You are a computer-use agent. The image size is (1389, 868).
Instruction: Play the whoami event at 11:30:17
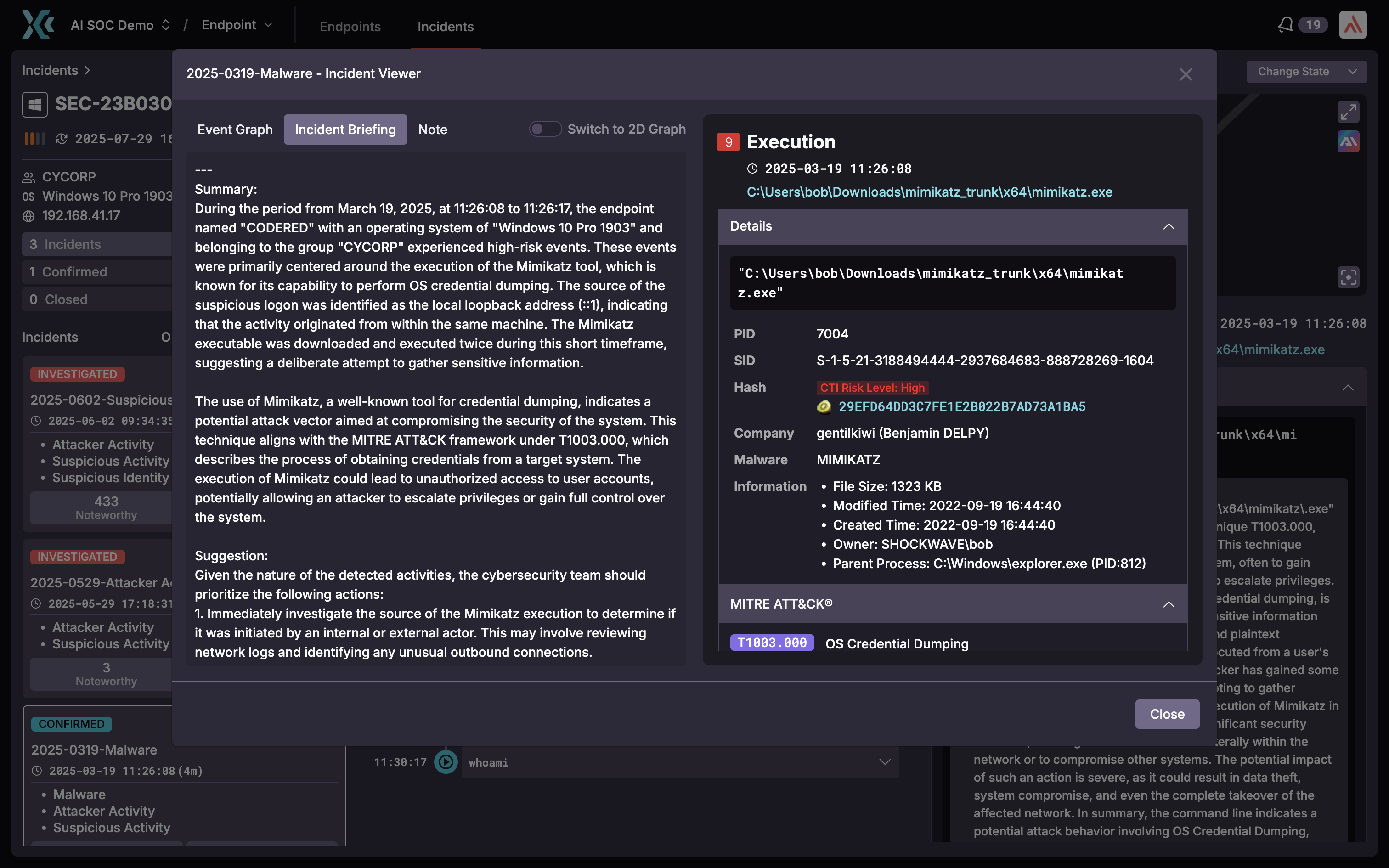pyautogui.click(x=446, y=762)
